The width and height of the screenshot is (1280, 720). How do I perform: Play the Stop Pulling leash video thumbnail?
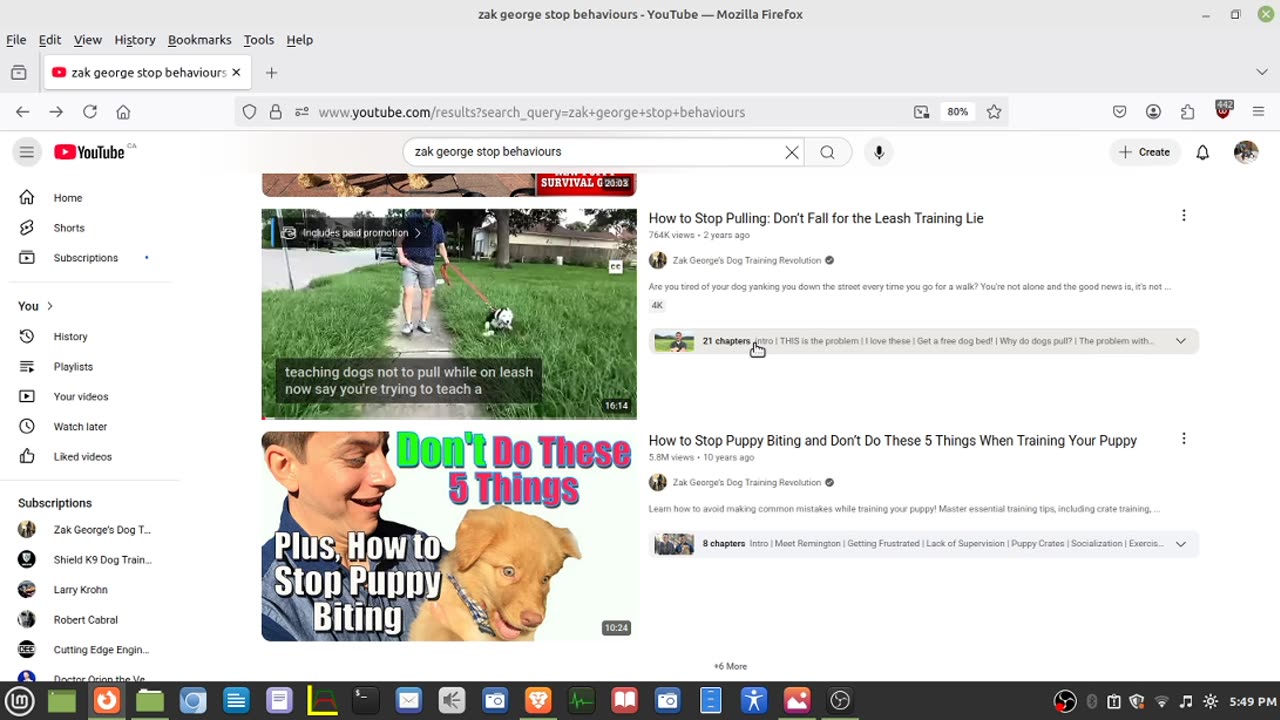[x=449, y=314]
